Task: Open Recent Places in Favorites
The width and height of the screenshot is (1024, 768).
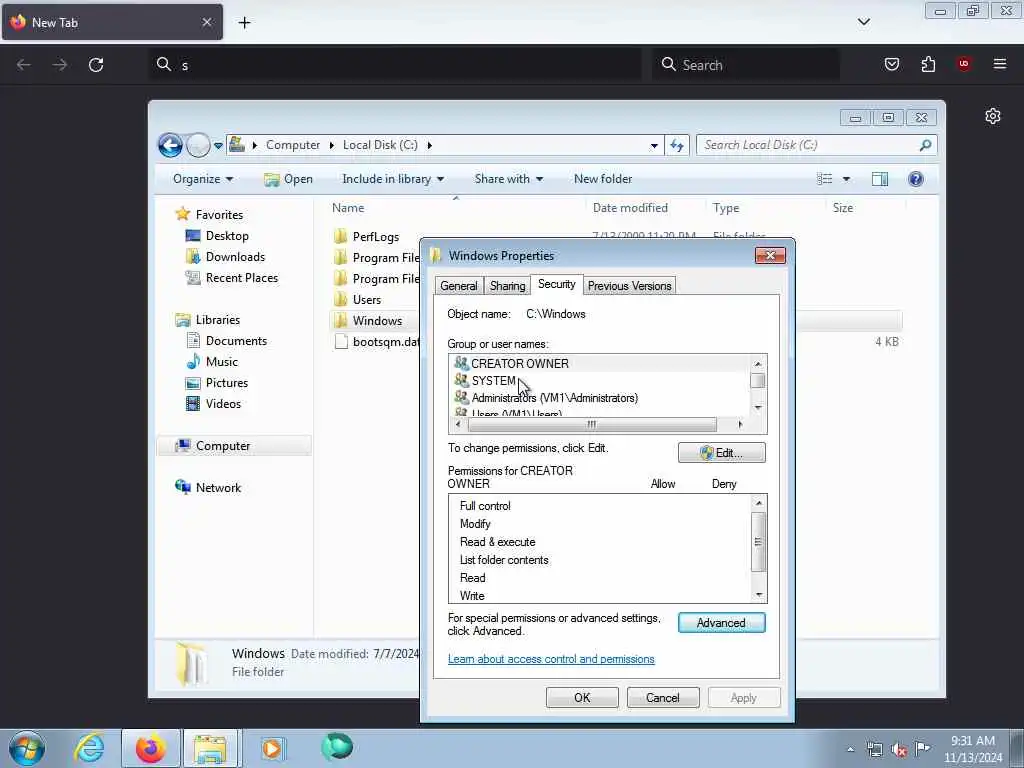Action: coord(242,278)
